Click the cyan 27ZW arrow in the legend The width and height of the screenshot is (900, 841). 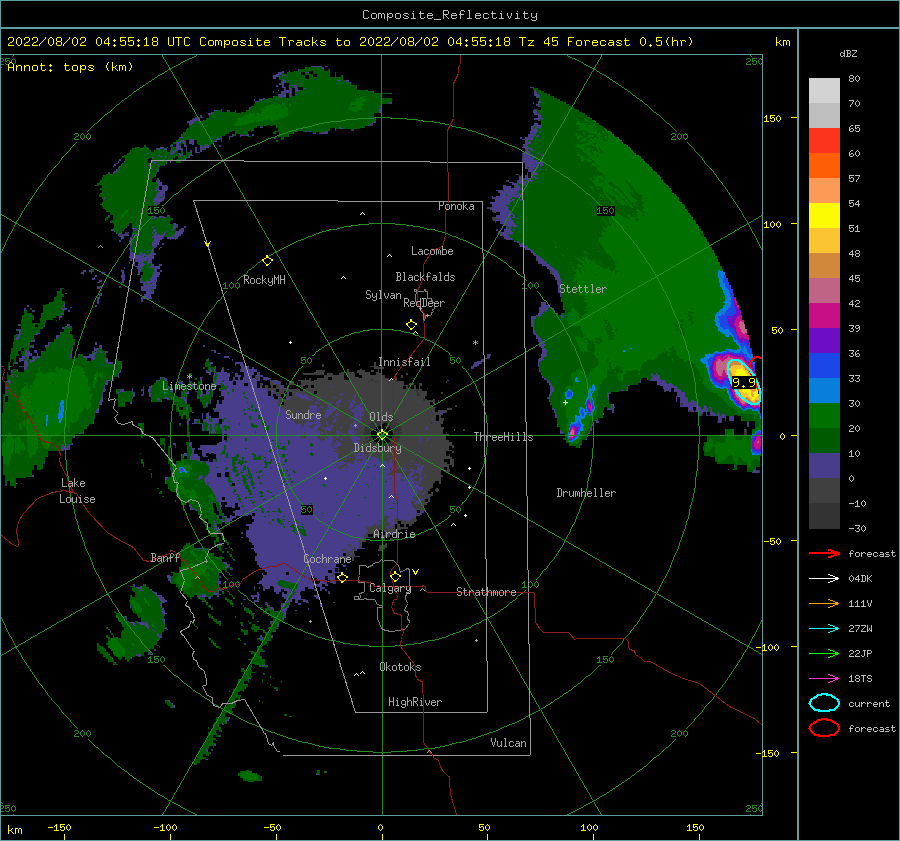pyautogui.click(x=824, y=629)
